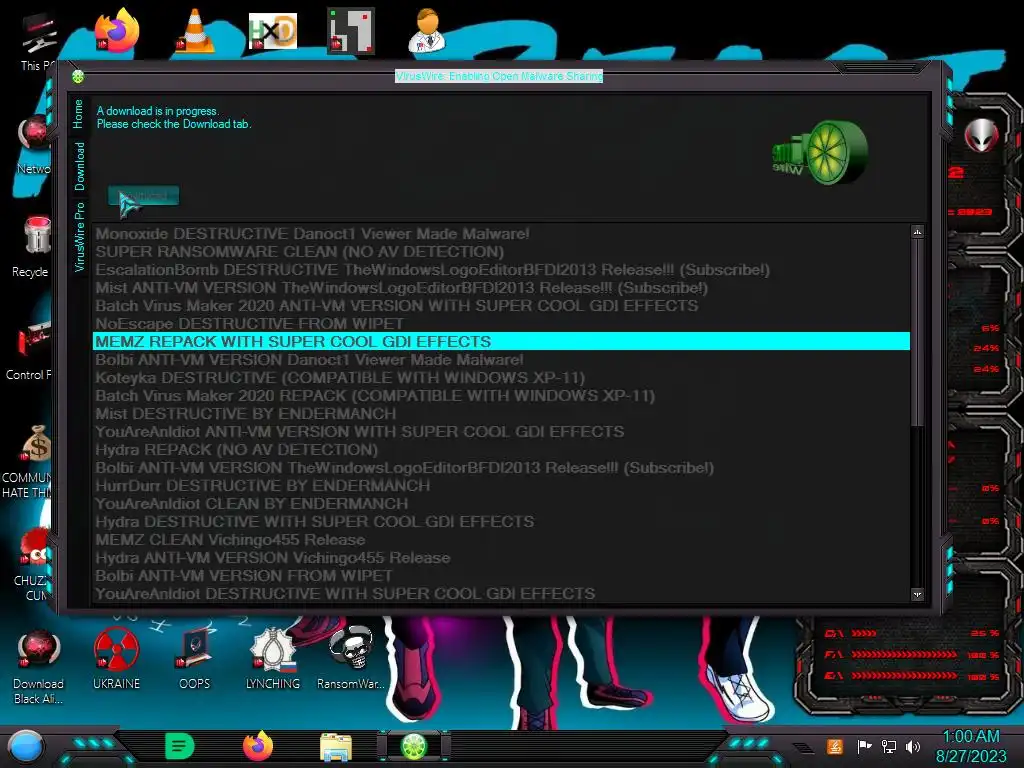Select Bolbi ANTI-VM Danoct1 Viewer entry
1024x768 pixels.
coord(502,360)
